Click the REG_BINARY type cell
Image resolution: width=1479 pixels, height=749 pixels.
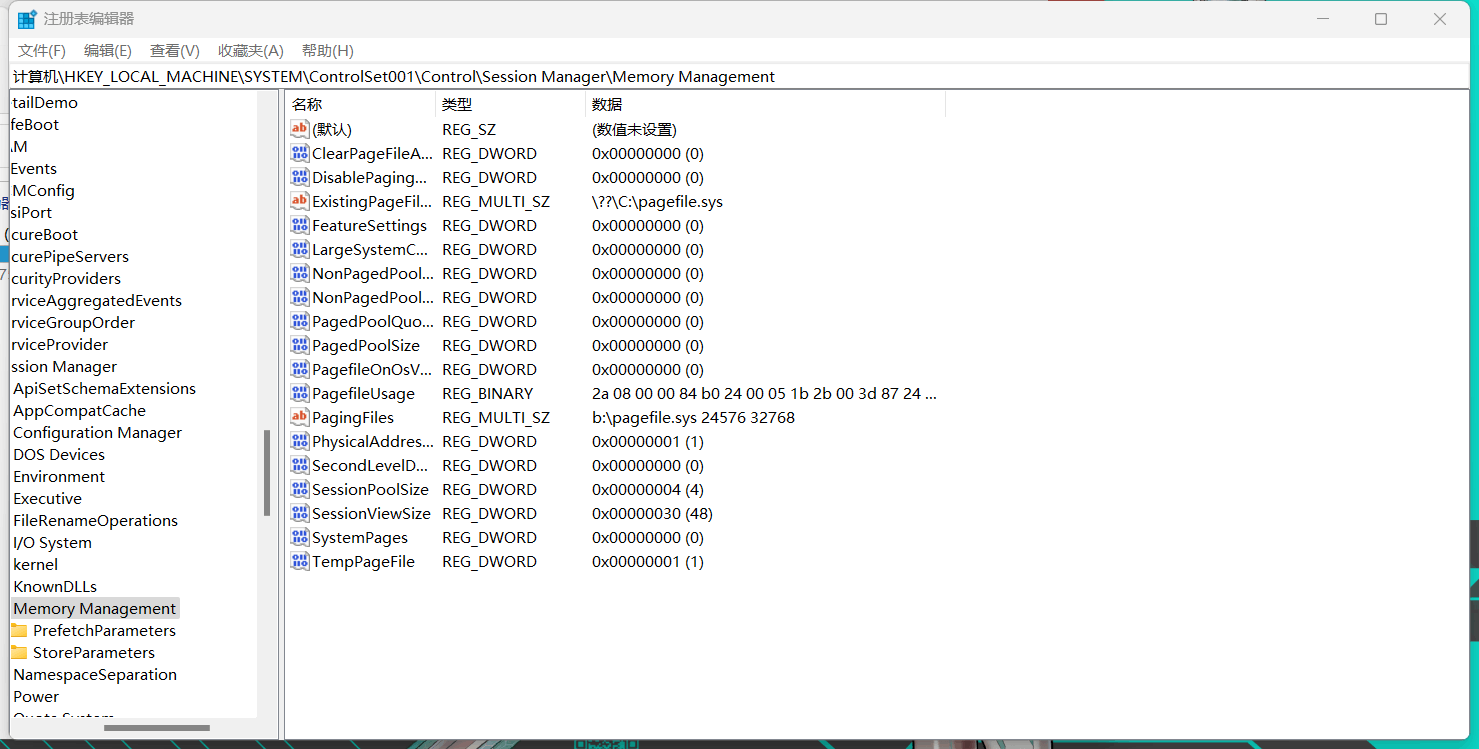(x=488, y=393)
